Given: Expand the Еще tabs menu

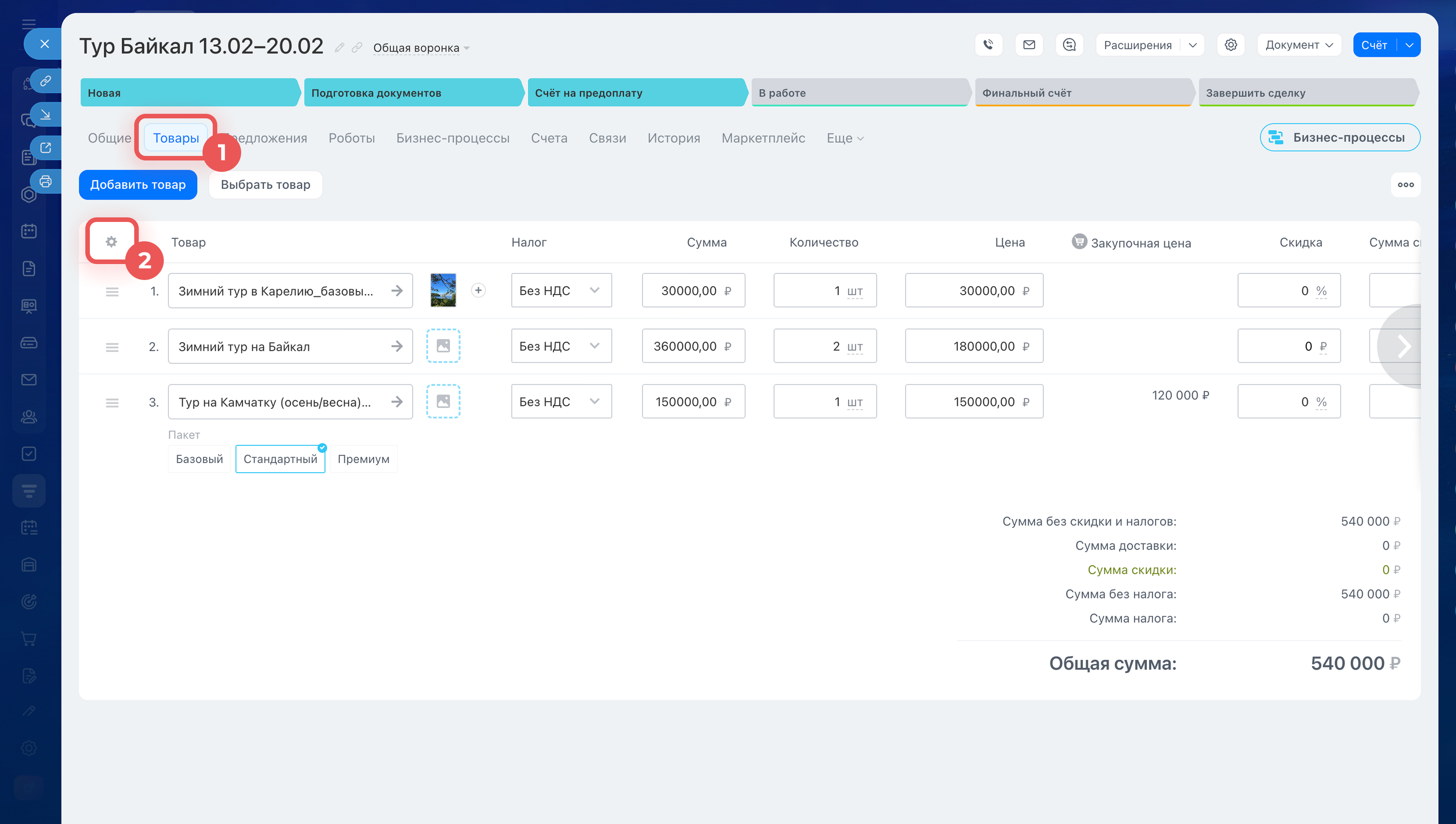Looking at the screenshot, I should [845, 138].
